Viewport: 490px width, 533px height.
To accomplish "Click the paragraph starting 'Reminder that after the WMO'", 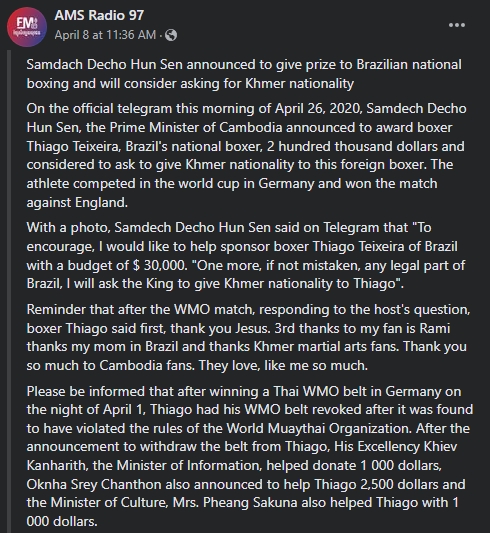I will tap(248, 338).
